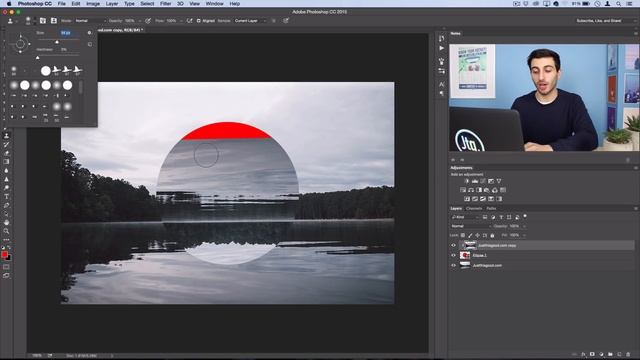Enable airbrush-style build-up icon

189,20
